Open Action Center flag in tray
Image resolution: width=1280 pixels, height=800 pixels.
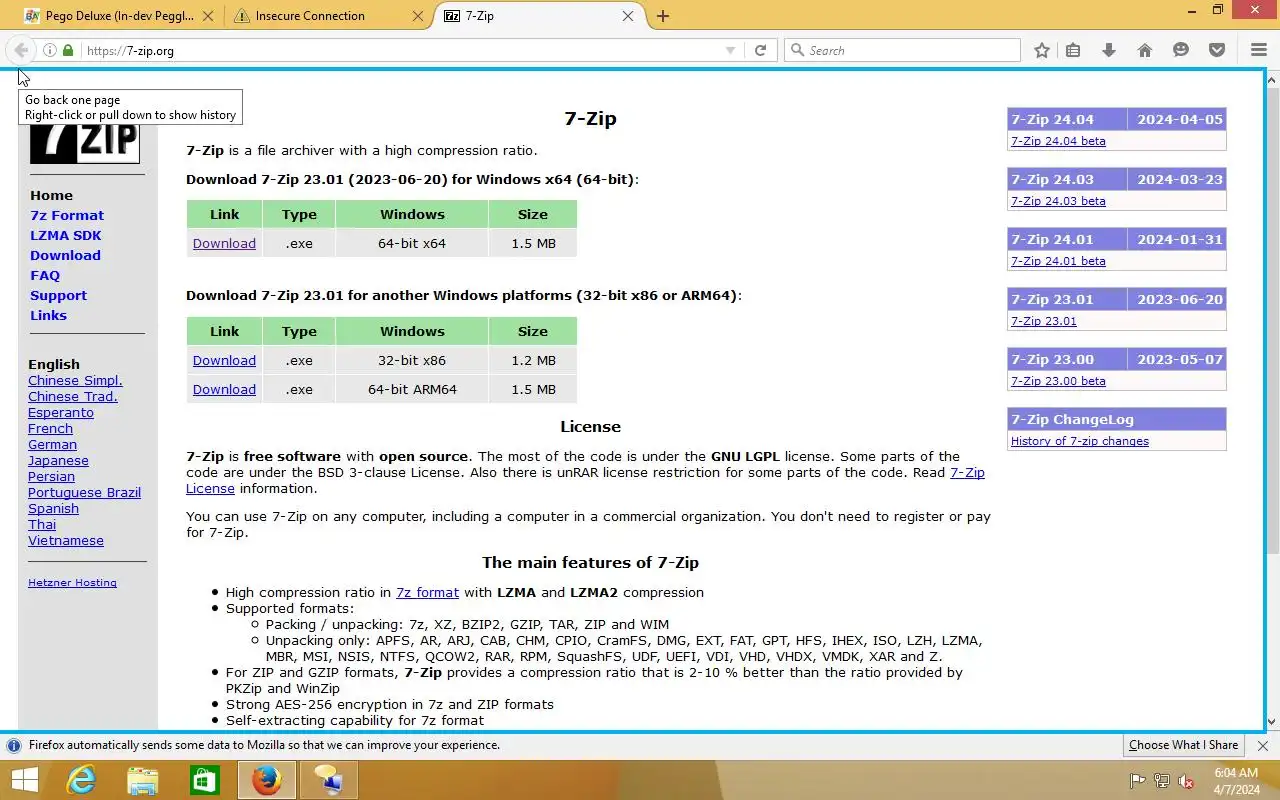click(x=1138, y=781)
